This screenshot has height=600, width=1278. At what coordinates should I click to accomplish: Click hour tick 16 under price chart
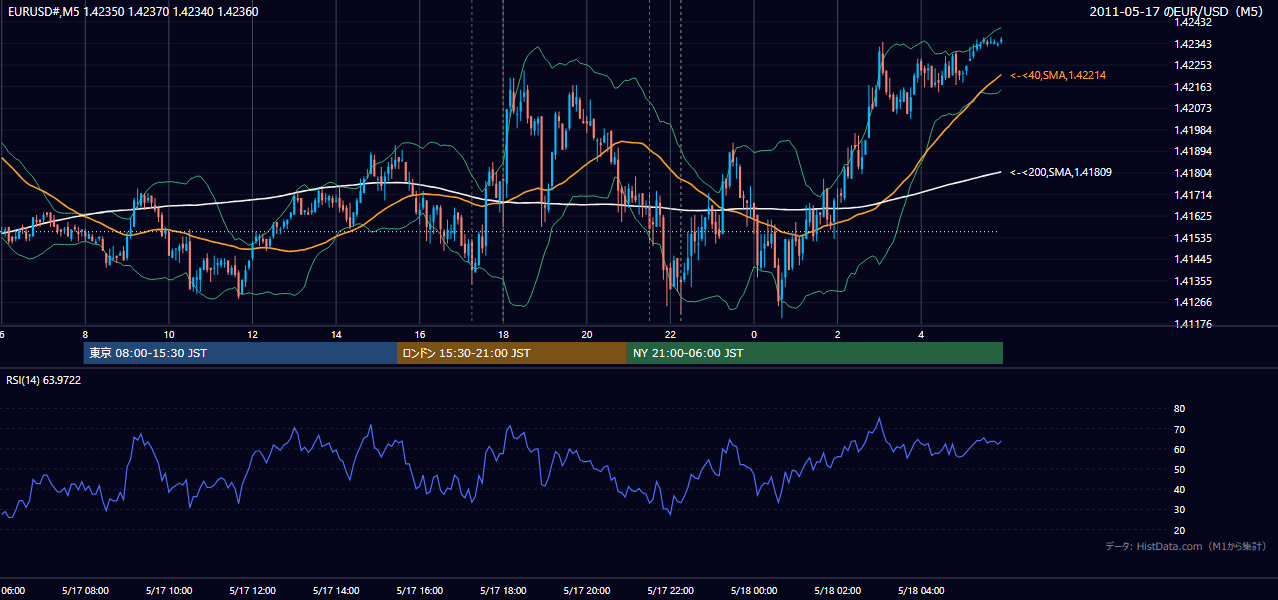click(420, 334)
